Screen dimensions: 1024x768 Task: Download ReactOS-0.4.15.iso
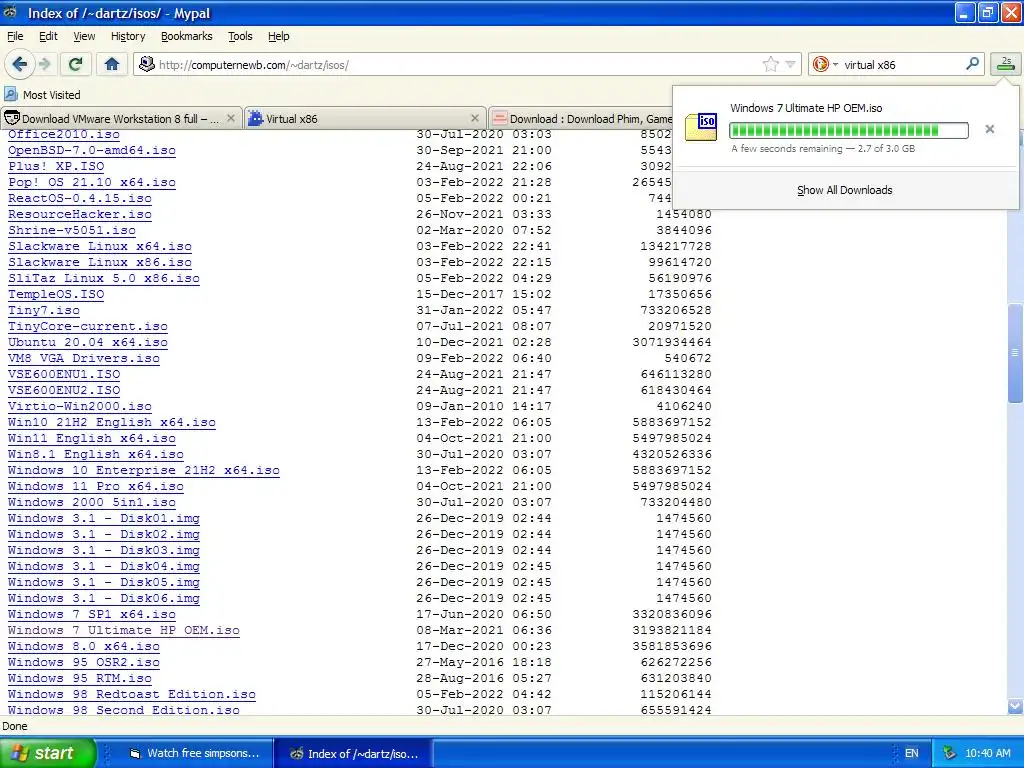(80, 198)
